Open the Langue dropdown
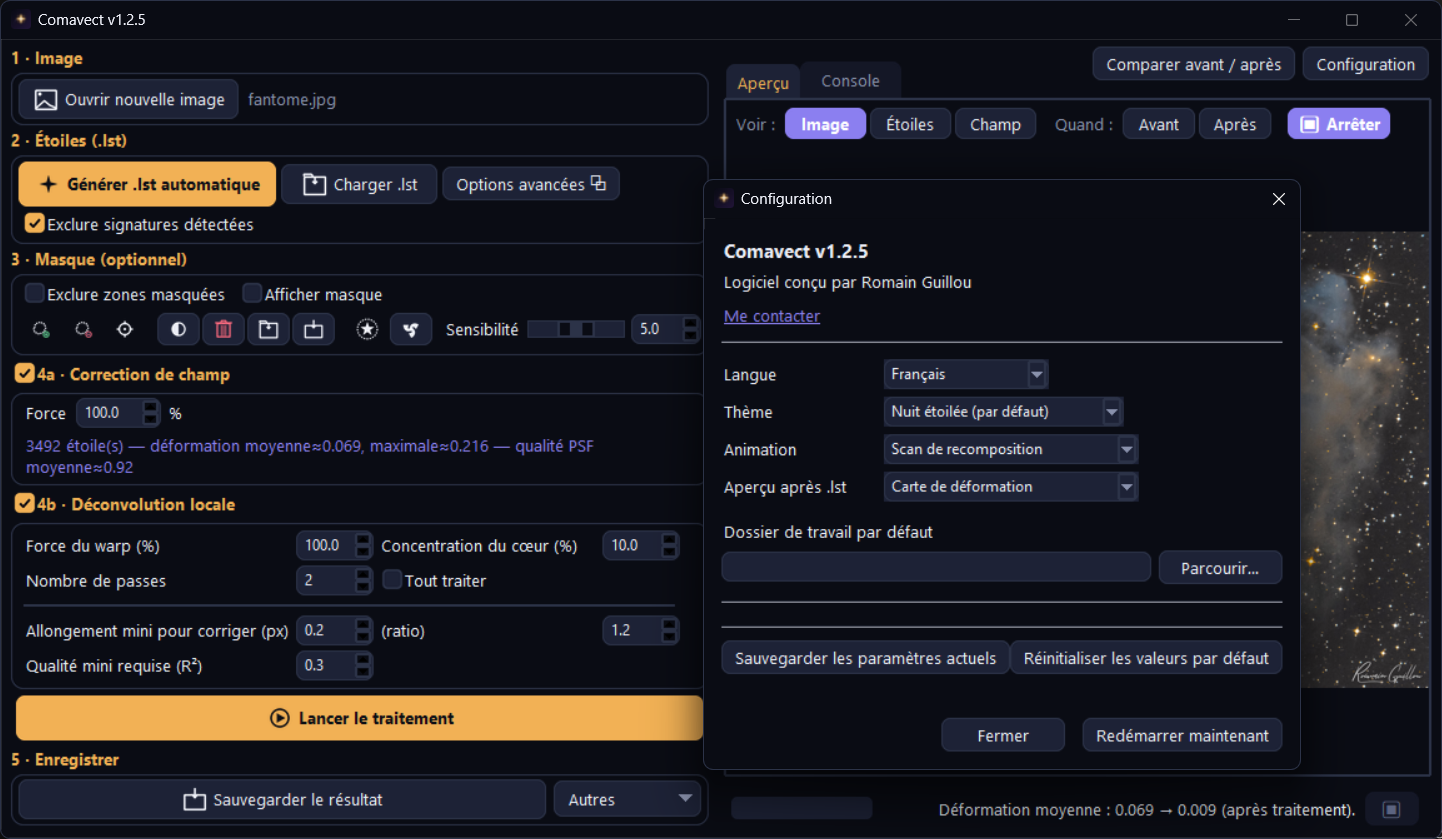This screenshot has height=839, width=1442. point(966,374)
